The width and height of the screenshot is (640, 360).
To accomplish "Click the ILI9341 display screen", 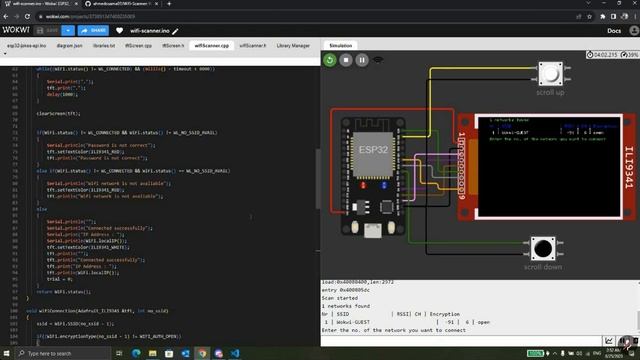I will coord(550,167).
